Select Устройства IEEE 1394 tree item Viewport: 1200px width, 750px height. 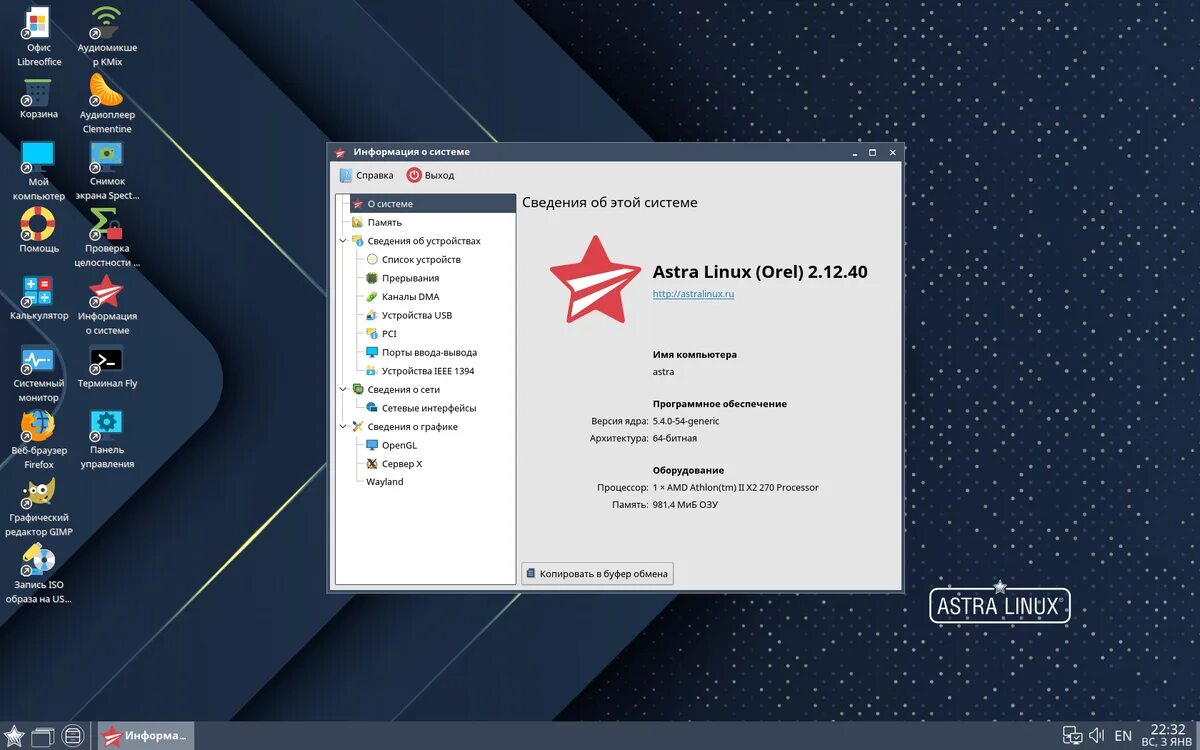pyautogui.click(x=428, y=371)
